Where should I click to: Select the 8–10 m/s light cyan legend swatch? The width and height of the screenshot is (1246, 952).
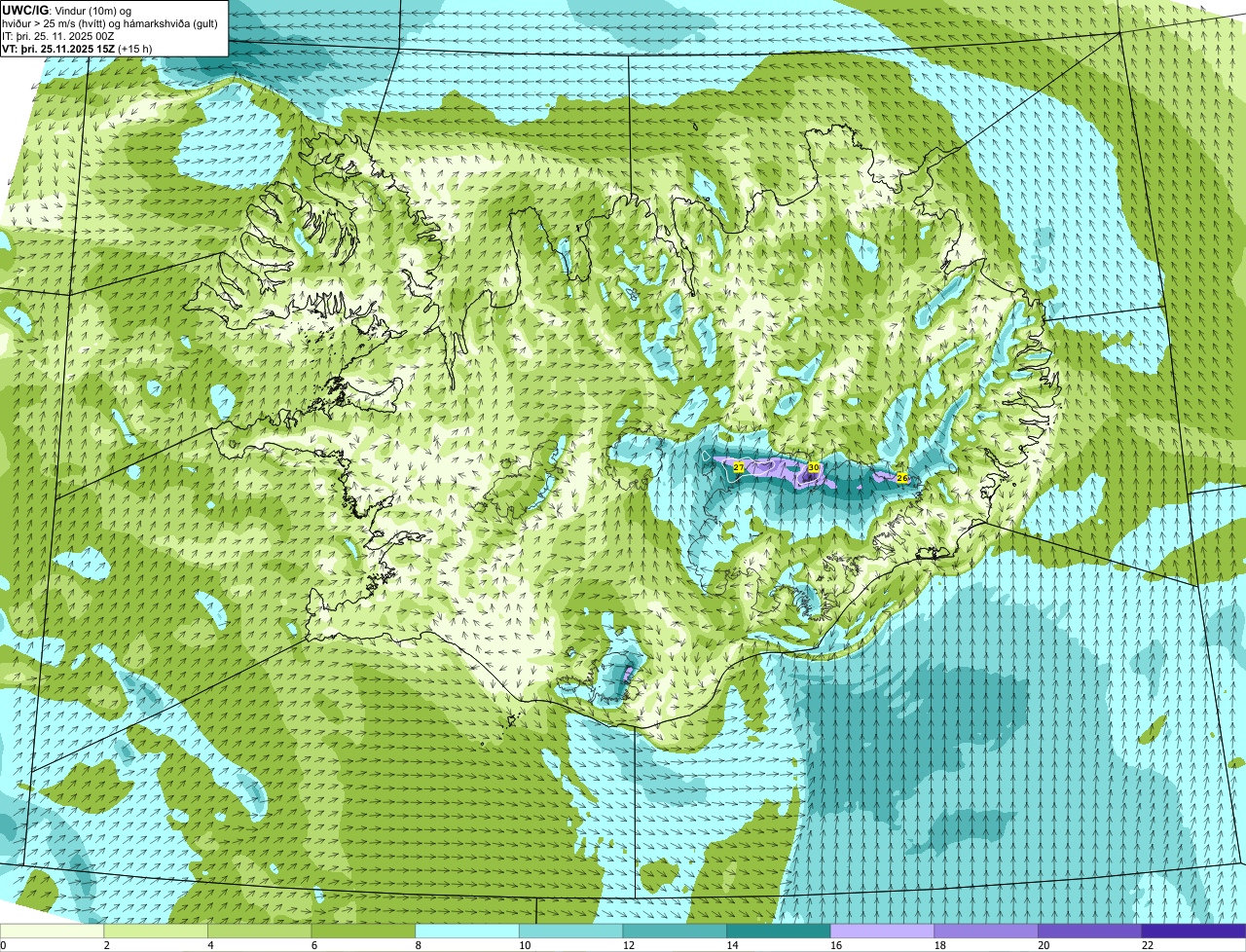[x=467, y=931]
